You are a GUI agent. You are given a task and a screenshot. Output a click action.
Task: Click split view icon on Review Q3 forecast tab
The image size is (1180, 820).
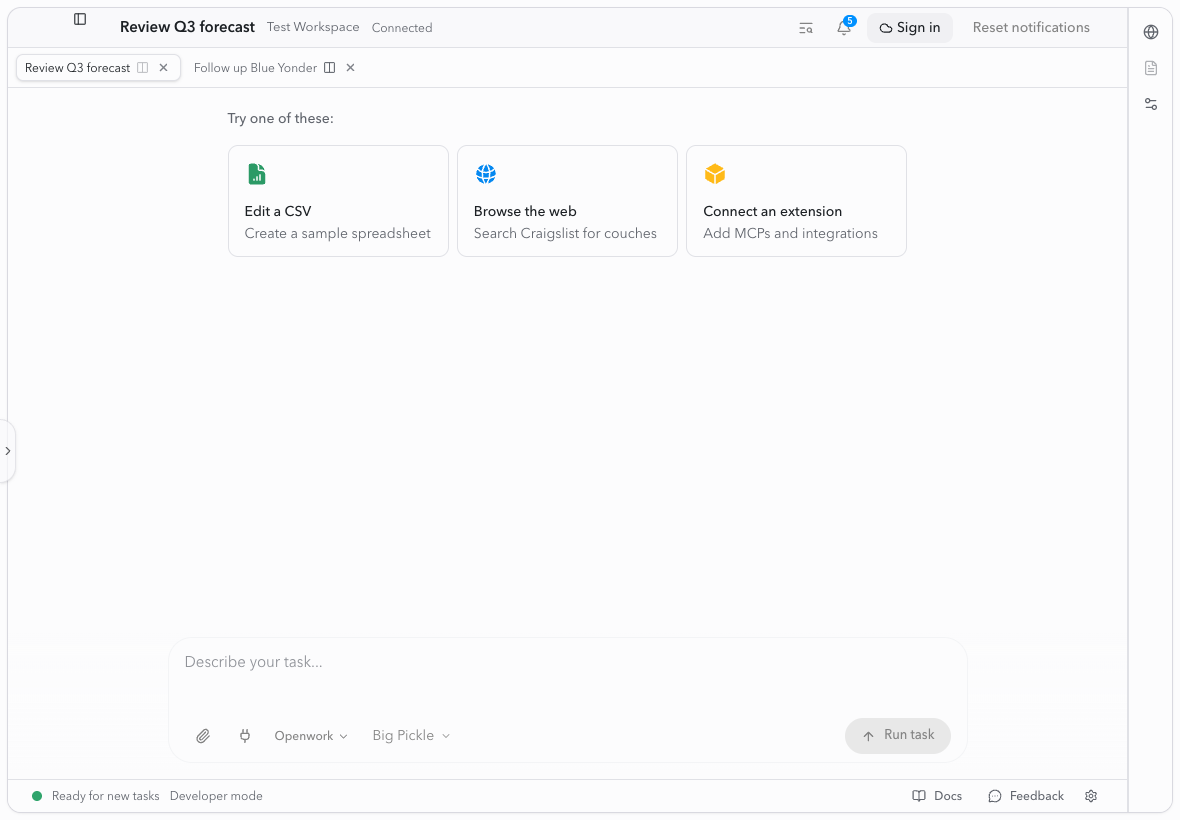[142, 68]
